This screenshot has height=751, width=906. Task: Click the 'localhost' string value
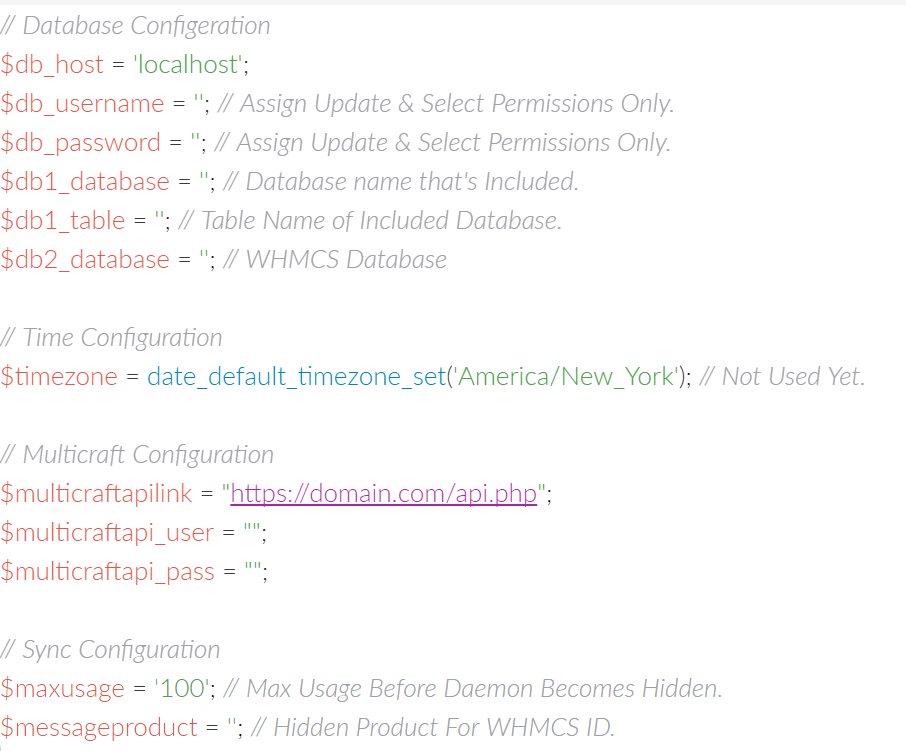point(188,65)
